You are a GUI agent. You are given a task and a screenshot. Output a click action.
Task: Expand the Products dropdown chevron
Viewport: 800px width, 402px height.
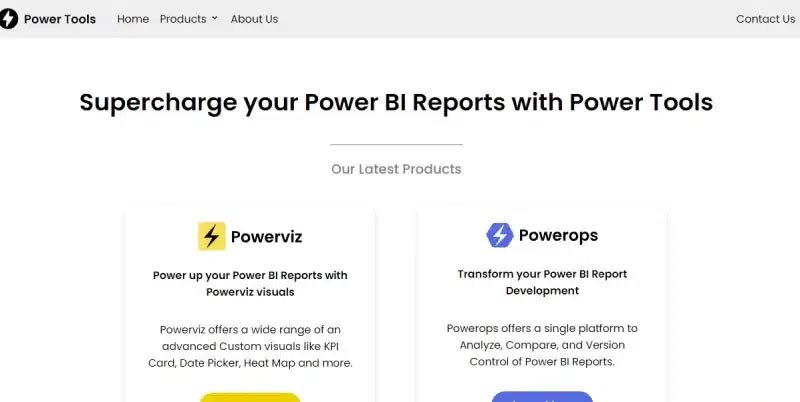pyautogui.click(x=215, y=18)
